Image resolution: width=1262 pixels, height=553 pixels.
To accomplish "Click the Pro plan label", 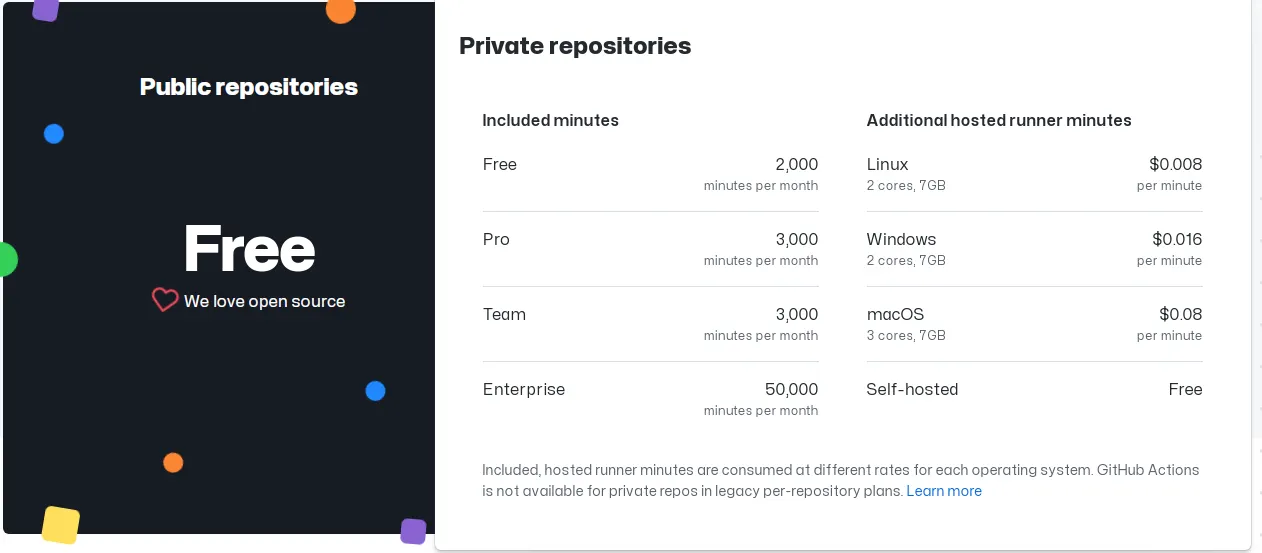I will 496,239.
